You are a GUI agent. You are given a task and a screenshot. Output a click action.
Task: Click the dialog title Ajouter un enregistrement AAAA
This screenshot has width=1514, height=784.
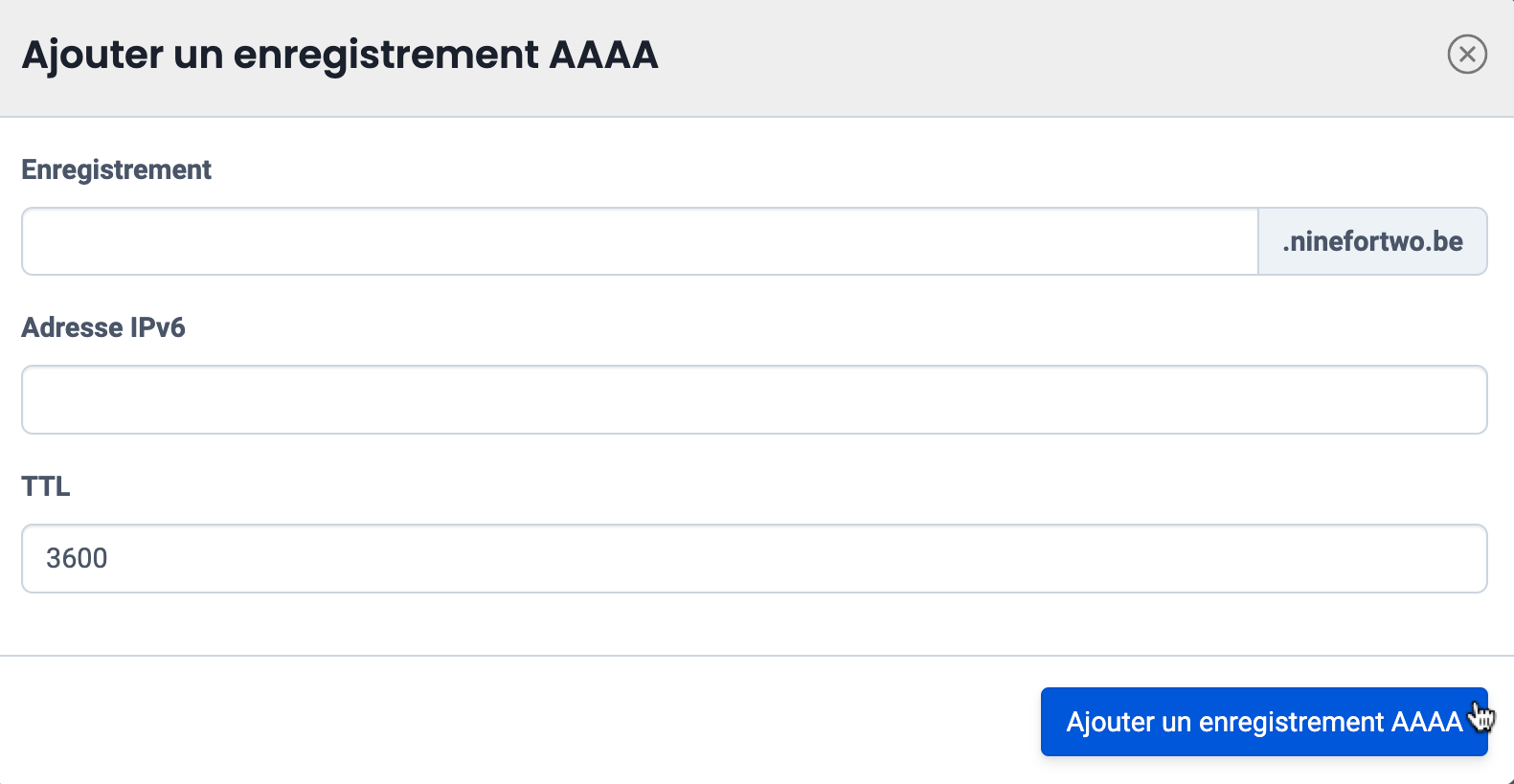(340, 55)
